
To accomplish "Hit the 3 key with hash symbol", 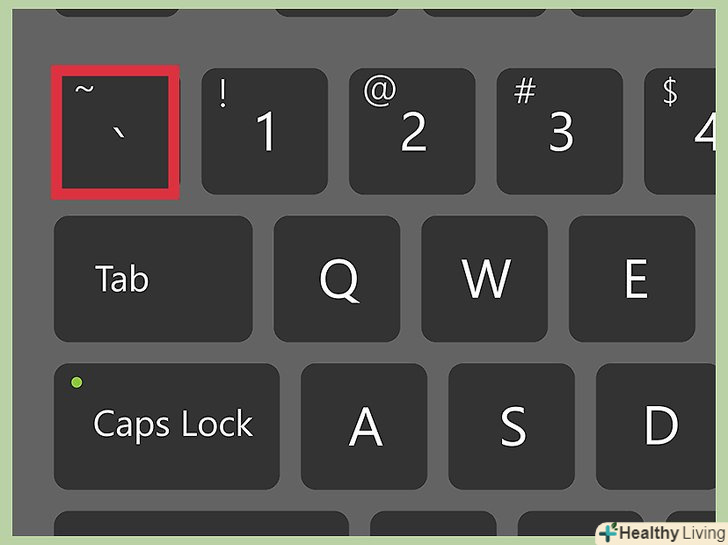I will click(x=560, y=131).
